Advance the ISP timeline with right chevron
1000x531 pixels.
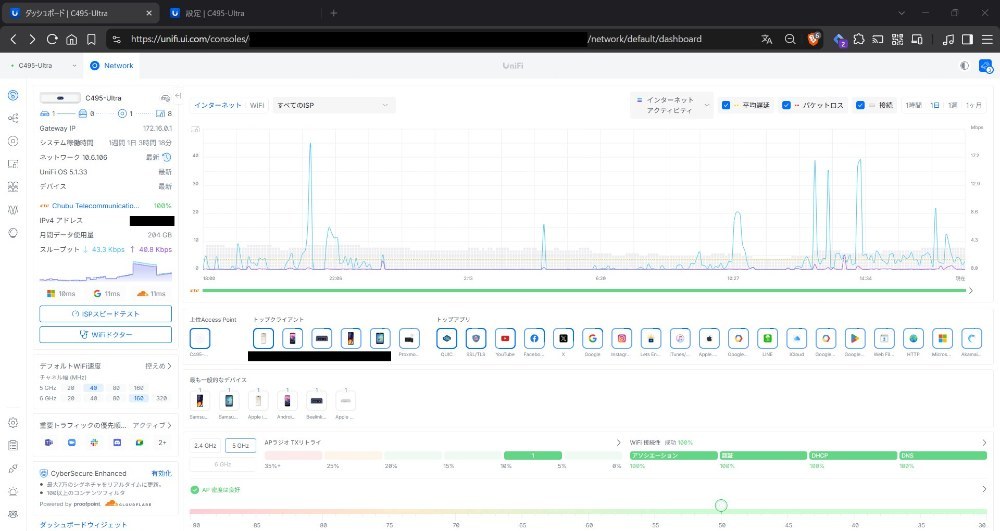(x=971, y=291)
